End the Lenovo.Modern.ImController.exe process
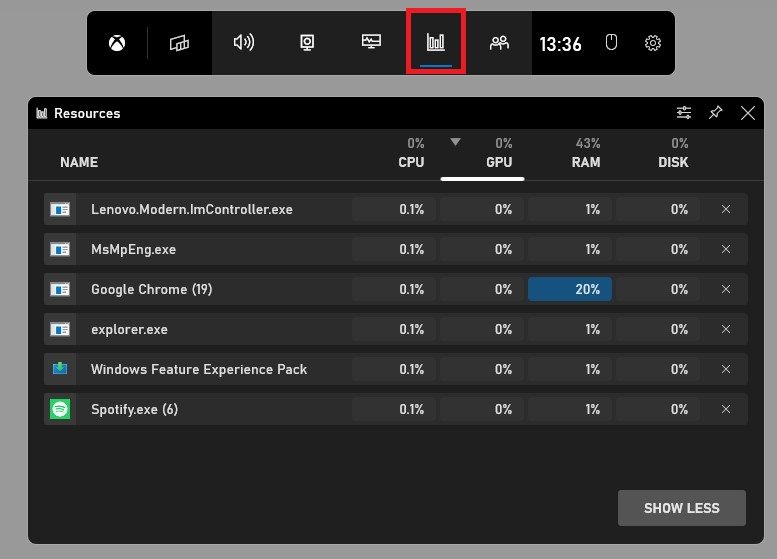The image size is (777, 559). (x=726, y=209)
